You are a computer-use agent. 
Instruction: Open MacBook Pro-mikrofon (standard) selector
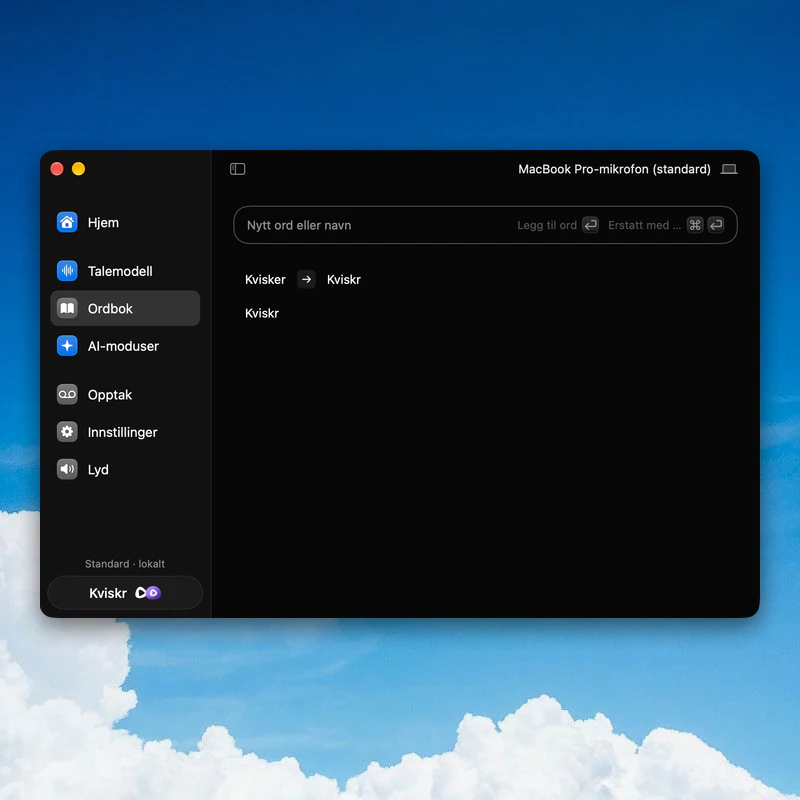click(x=627, y=169)
